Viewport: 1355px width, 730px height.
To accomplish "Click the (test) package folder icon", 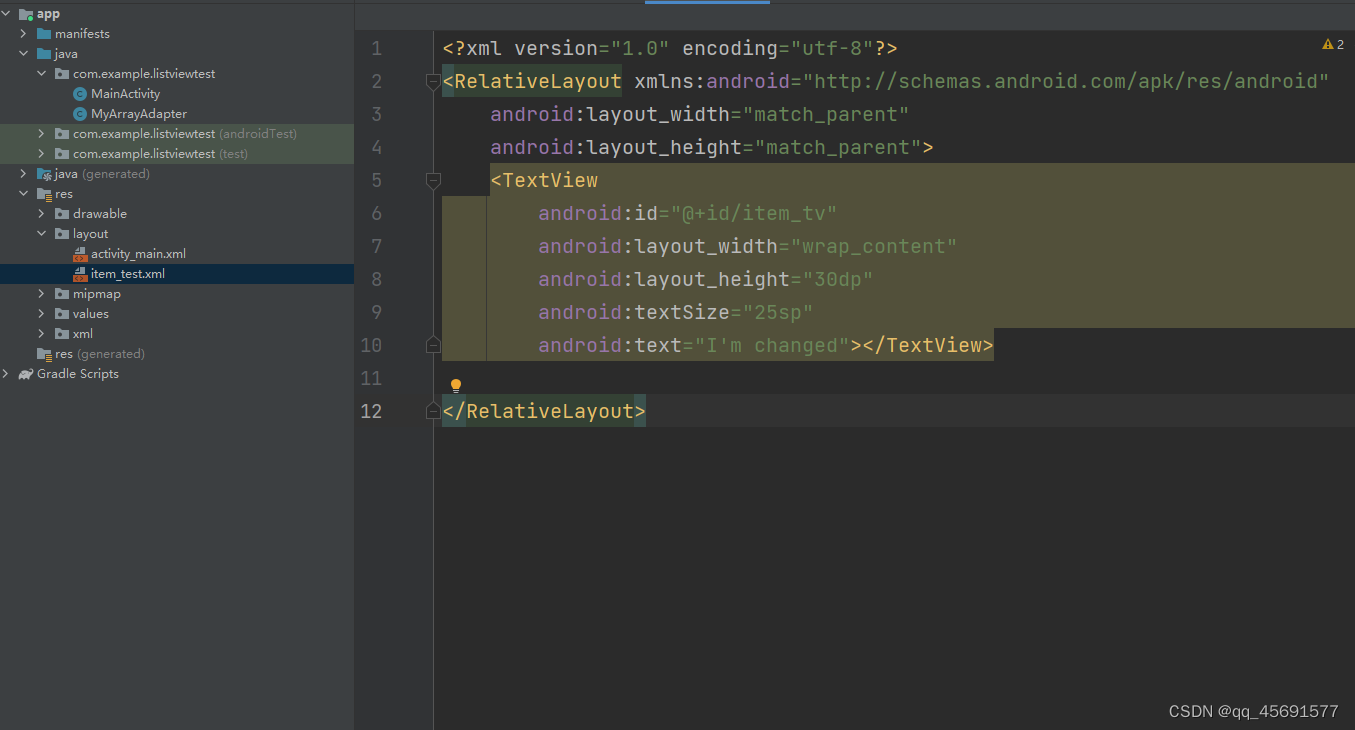I will 62,154.
